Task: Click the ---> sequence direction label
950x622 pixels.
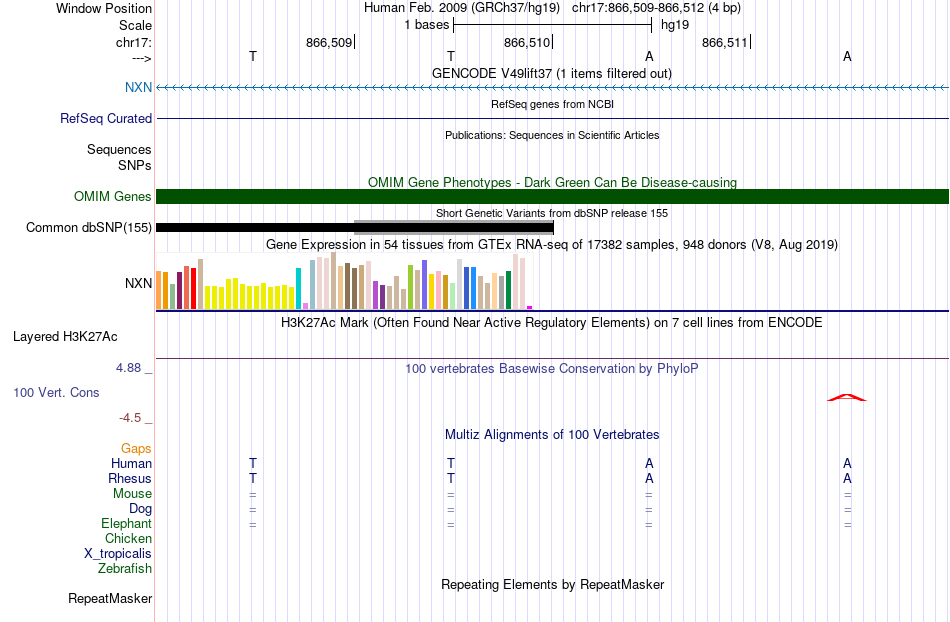Action: (142, 58)
